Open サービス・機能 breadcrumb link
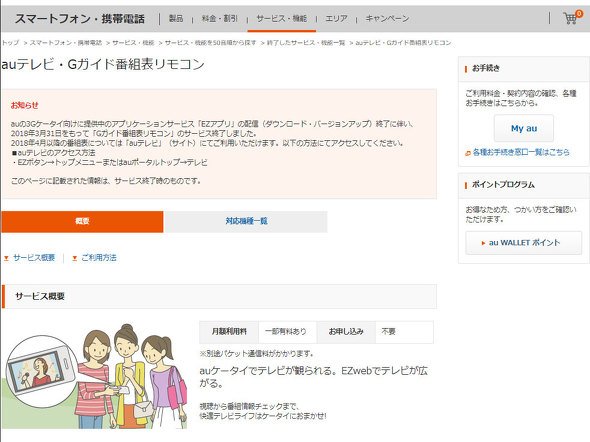Viewport: 590px width, 442px height. (133, 43)
